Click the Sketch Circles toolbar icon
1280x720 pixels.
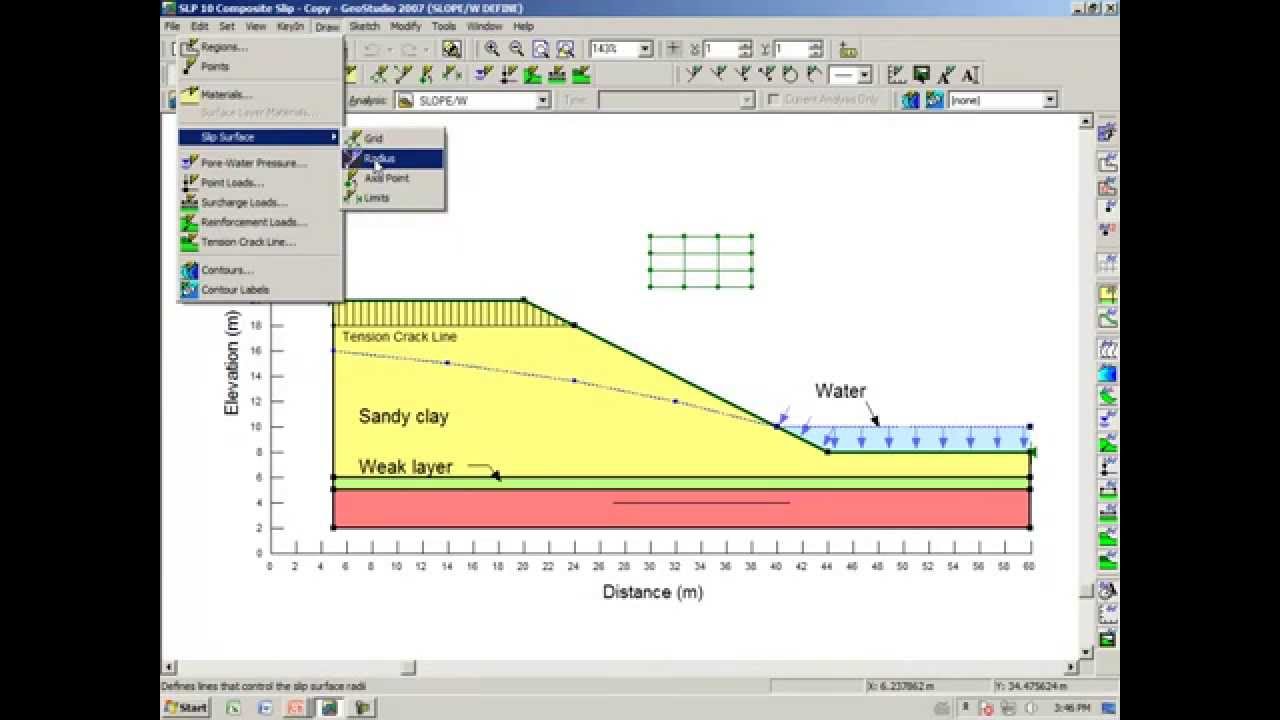click(x=791, y=75)
